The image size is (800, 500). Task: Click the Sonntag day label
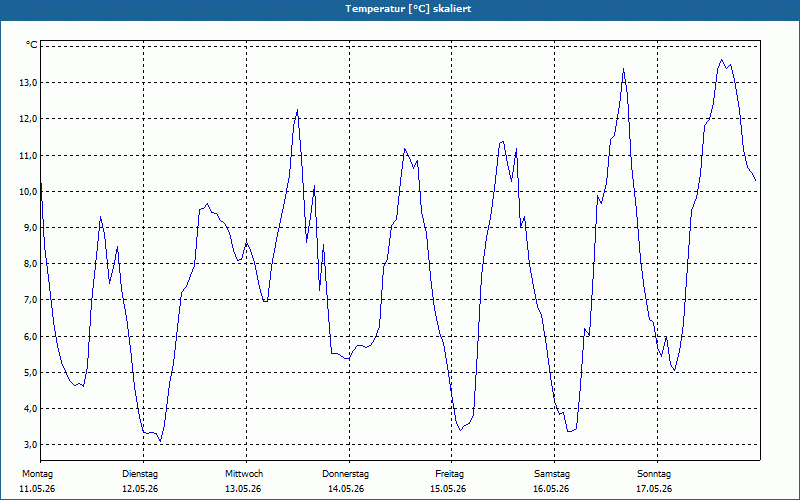click(x=654, y=474)
